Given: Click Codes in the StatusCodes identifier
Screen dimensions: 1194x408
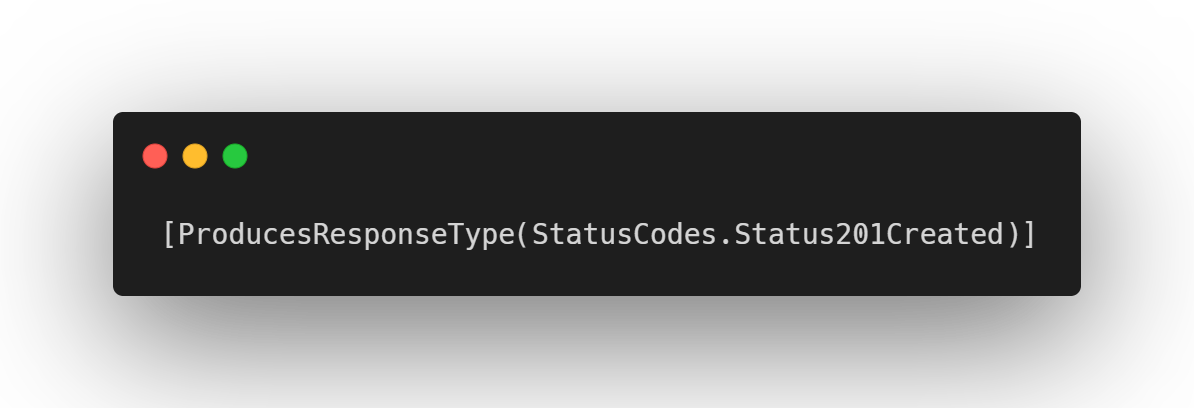Looking at the screenshot, I should [675, 234].
